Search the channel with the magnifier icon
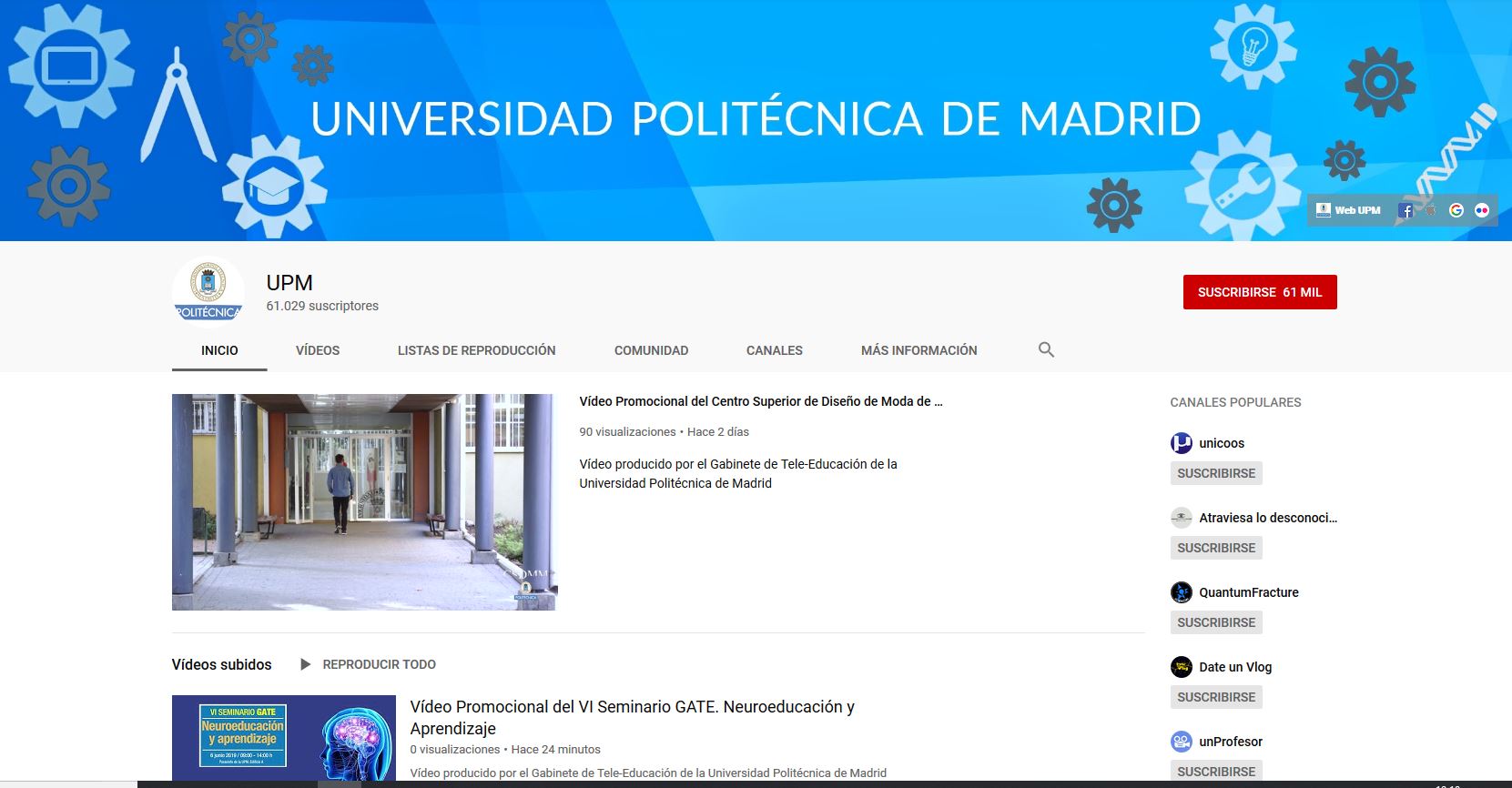Screen dimensions: 1512x788 click(x=1046, y=349)
